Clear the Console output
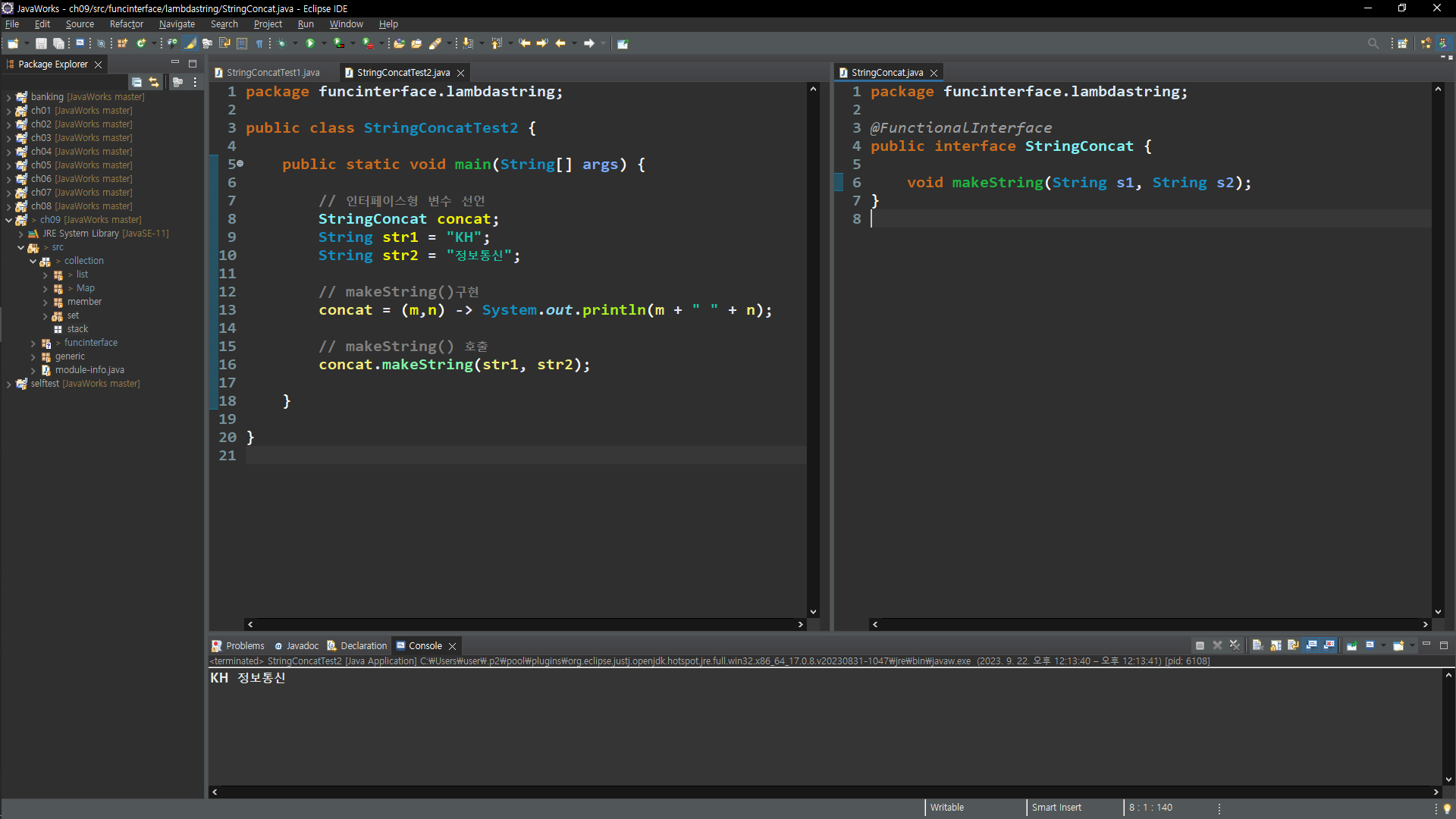1456x819 pixels. [x=1257, y=645]
